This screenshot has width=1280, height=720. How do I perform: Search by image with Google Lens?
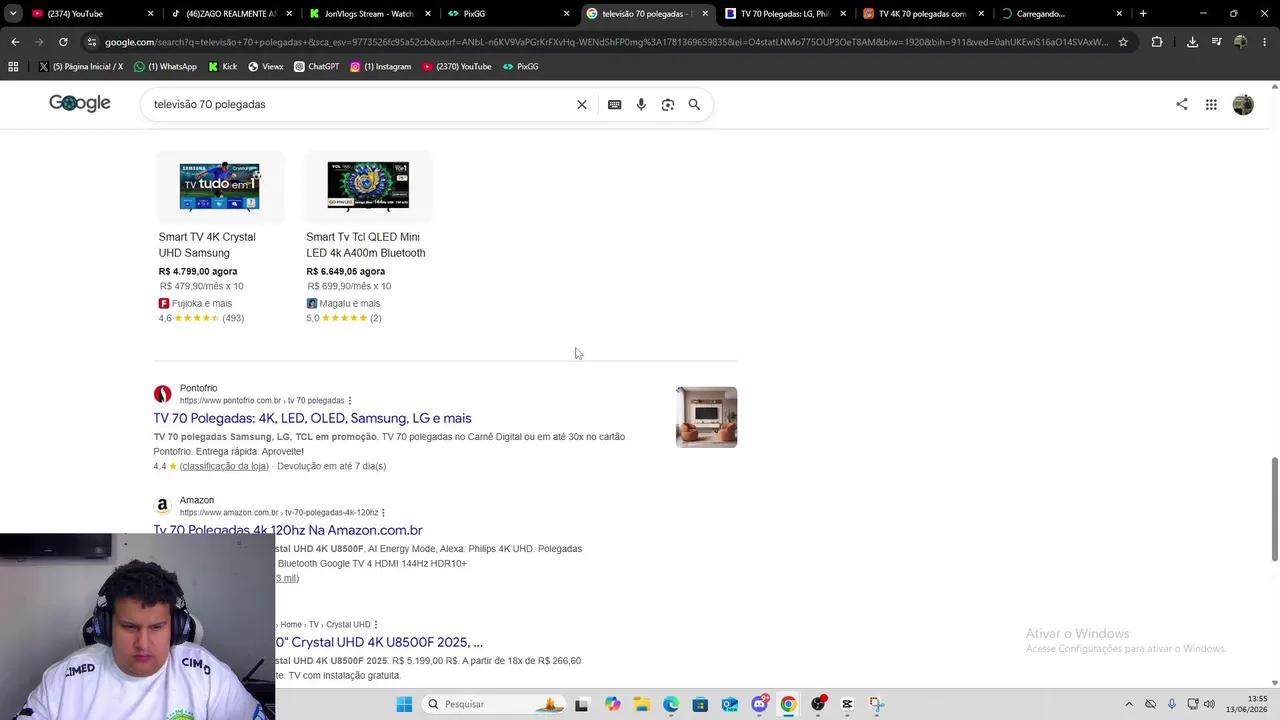(x=668, y=104)
